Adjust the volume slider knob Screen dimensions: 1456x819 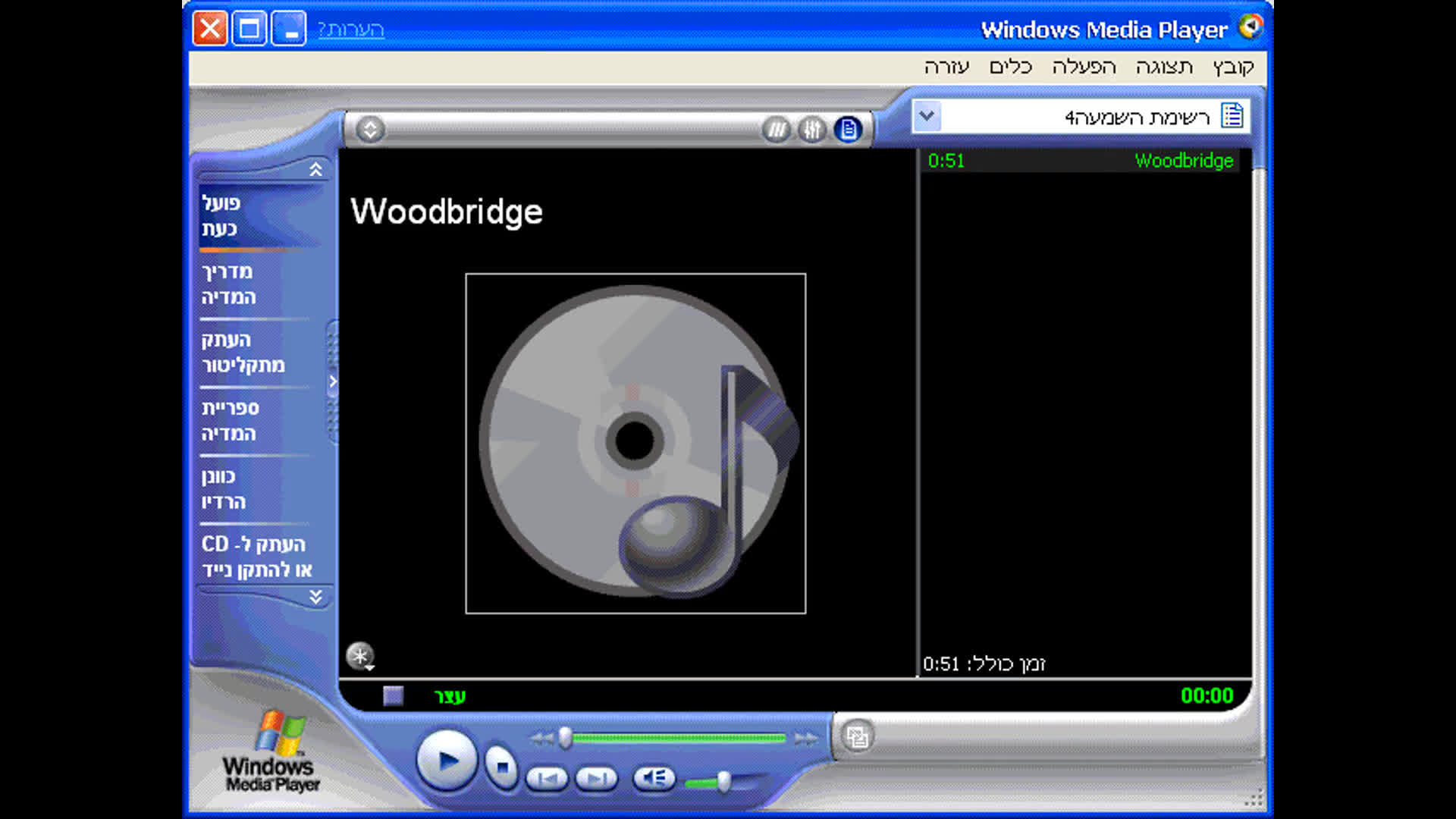pos(724,781)
